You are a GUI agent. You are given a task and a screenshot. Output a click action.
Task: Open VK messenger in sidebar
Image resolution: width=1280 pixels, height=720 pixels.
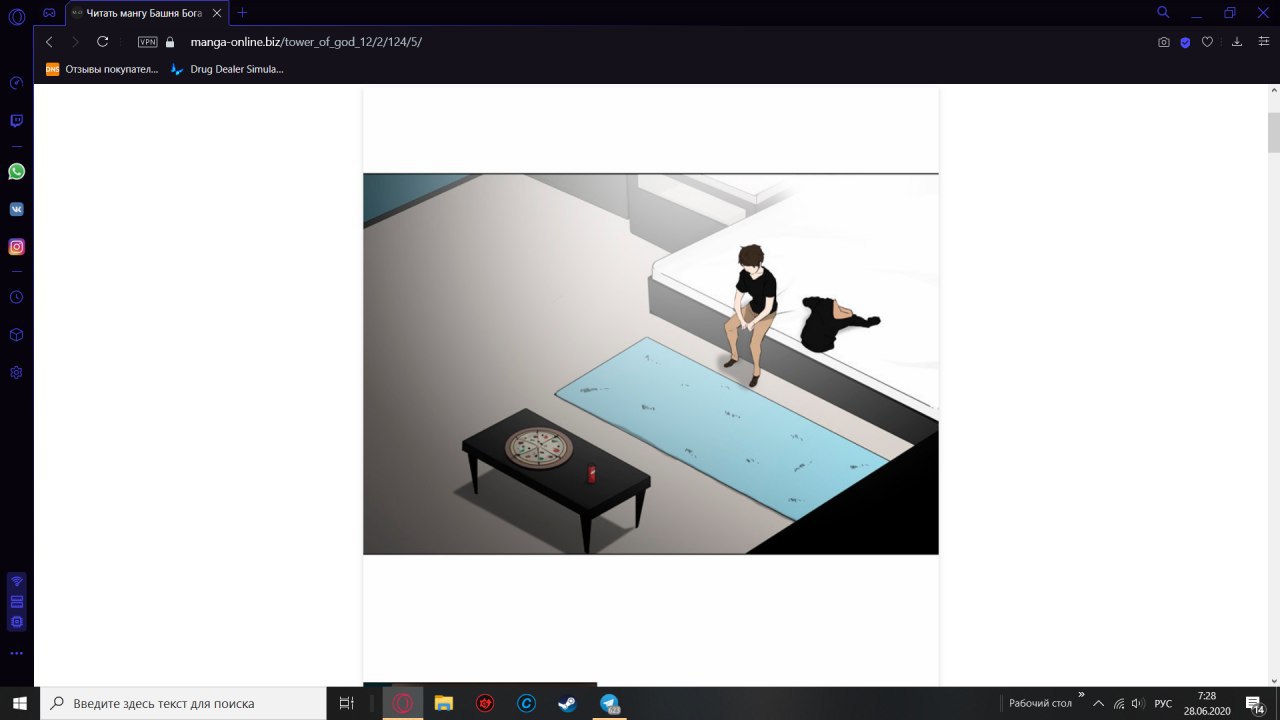click(16, 209)
